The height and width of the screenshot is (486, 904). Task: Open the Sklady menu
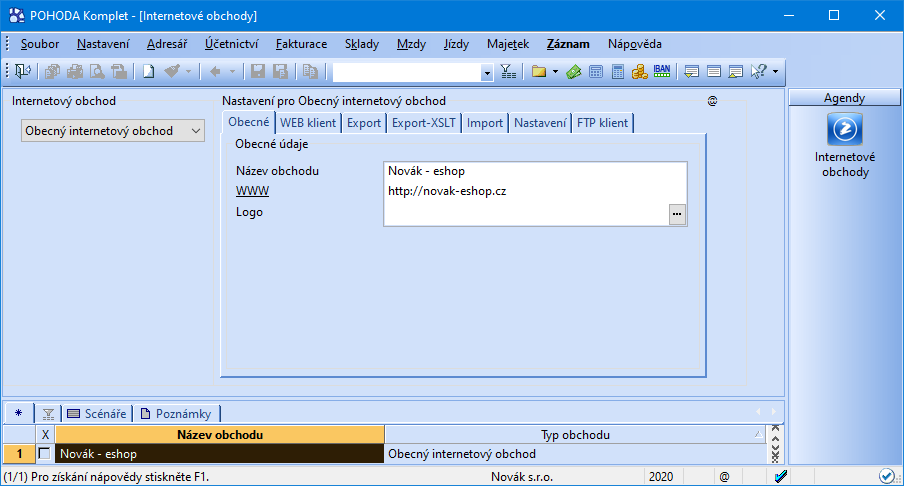coord(361,44)
